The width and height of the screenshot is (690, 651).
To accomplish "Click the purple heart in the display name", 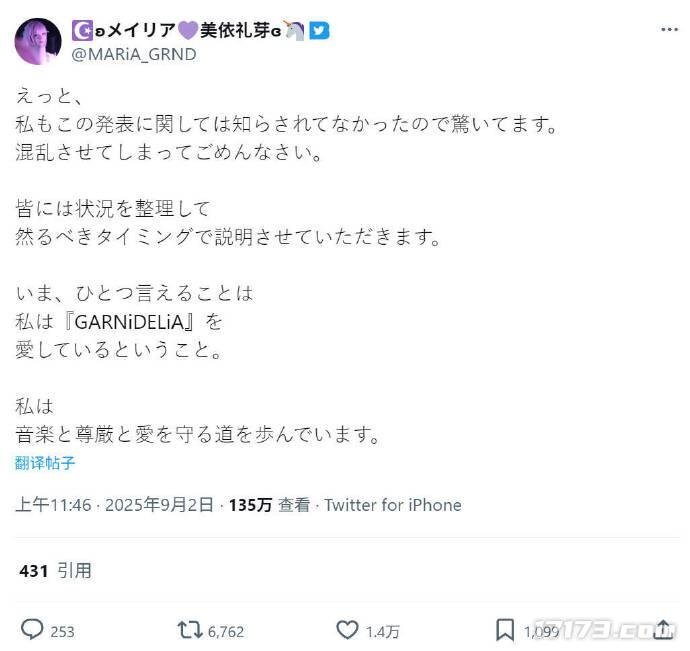I will (x=189, y=31).
